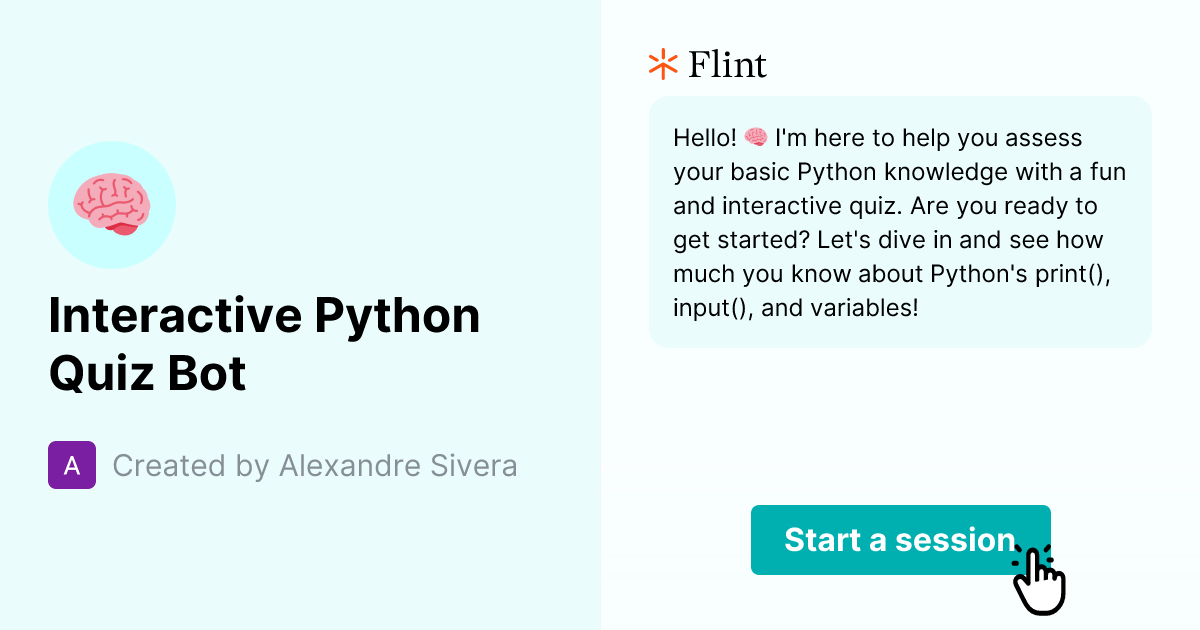Click 'Created by Alexandre Sivera' link
Screen dimensions: 1200x630
tap(315, 465)
